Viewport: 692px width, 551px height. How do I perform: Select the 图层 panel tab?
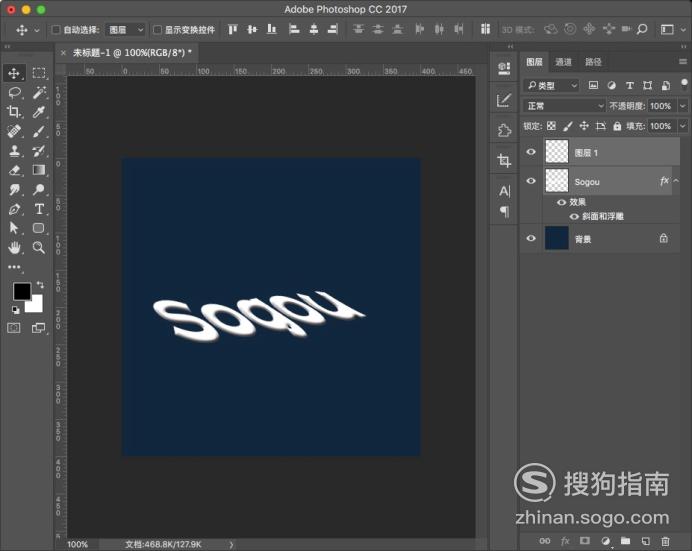click(x=534, y=62)
